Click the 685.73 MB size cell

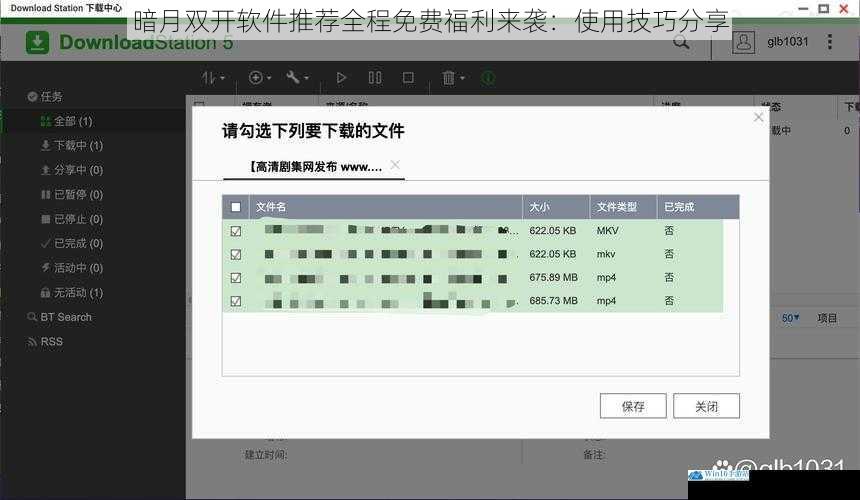tap(553, 301)
